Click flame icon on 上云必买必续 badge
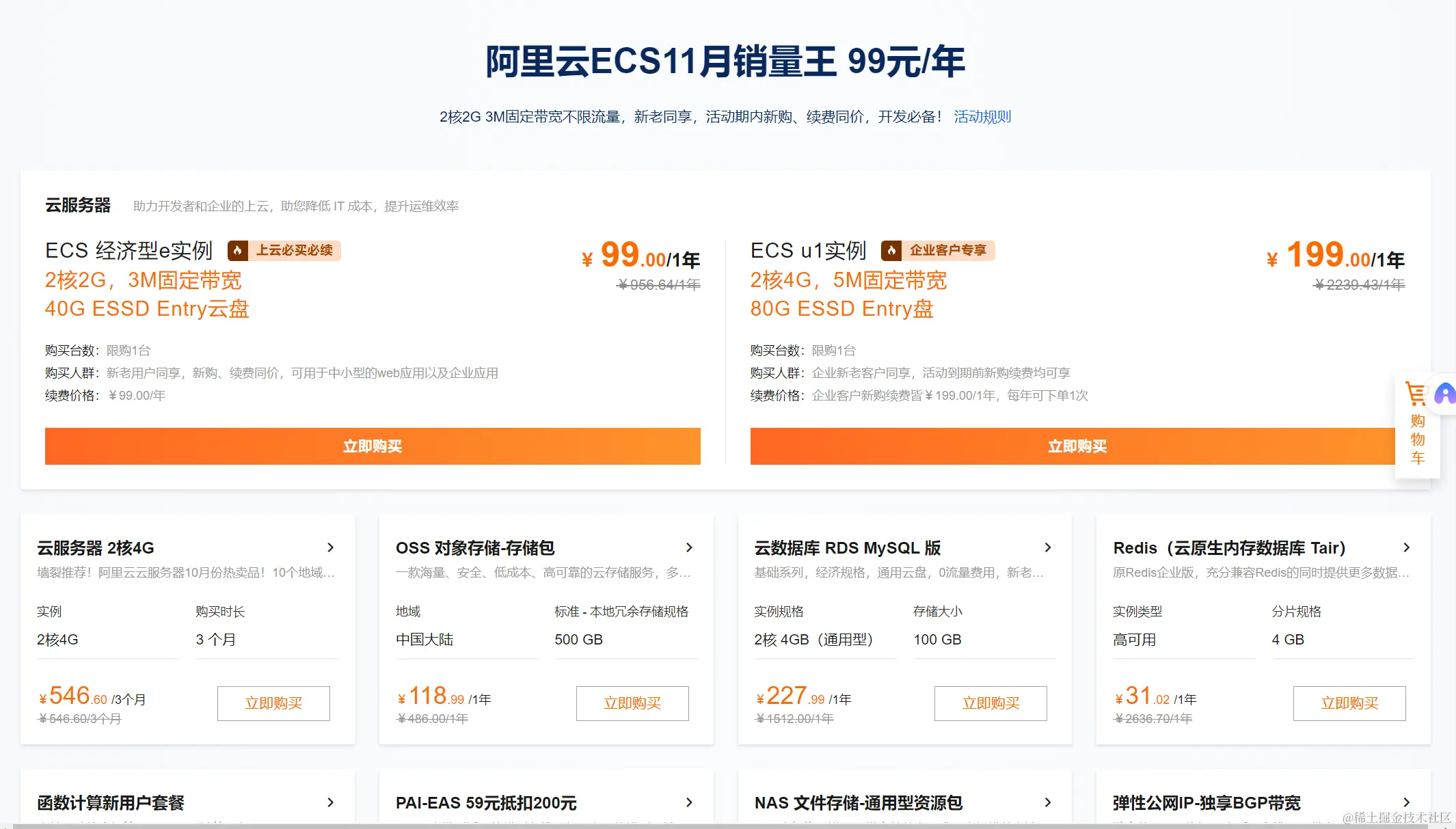Viewport: 1456px width, 829px height. pyautogui.click(x=237, y=251)
